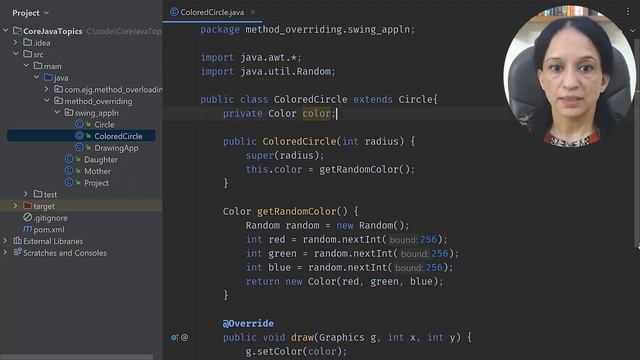The image size is (640, 360).
Task: Click the 'super(radius);' call
Action: coord(285,156)
